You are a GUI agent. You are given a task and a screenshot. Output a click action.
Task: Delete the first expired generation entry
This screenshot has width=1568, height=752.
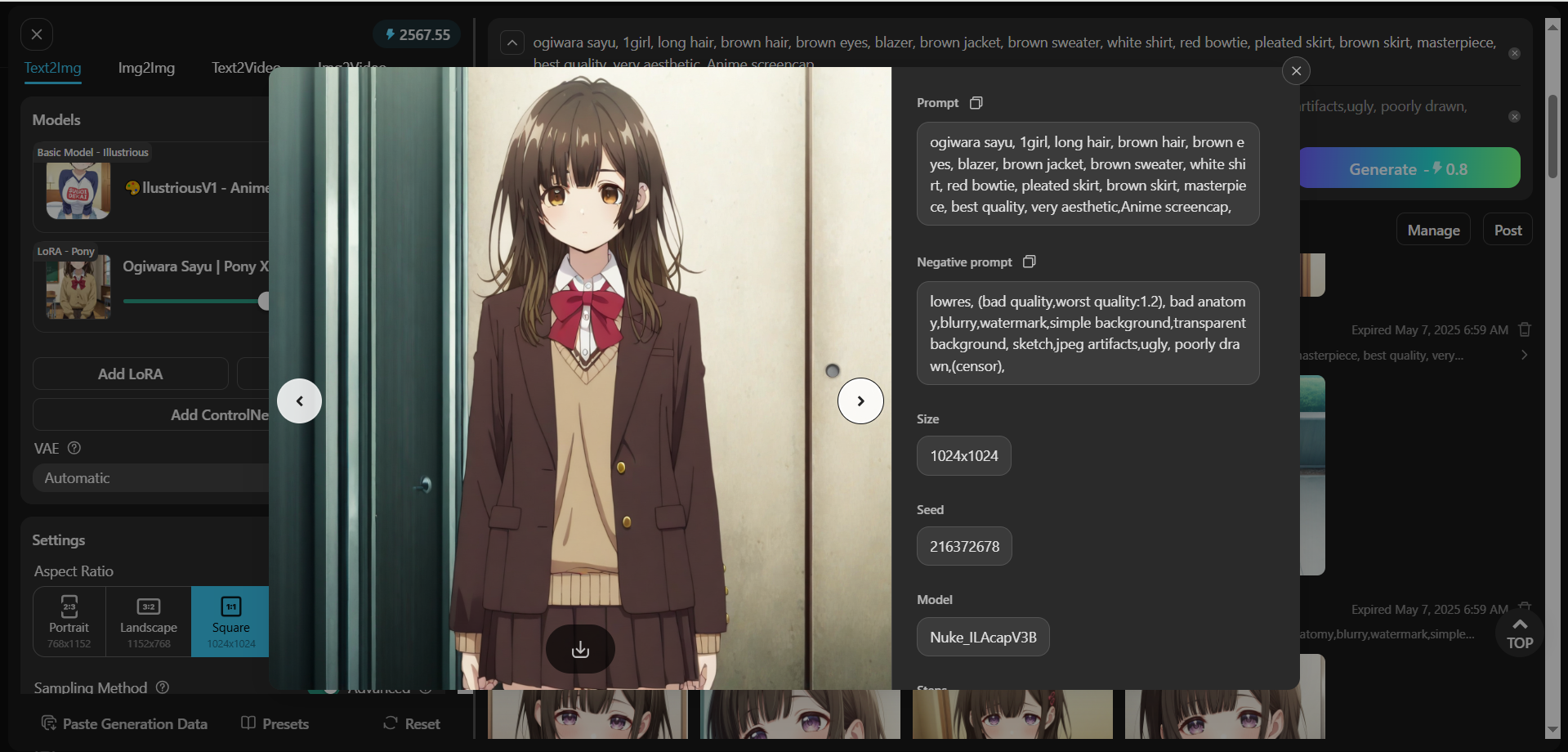[x=1525, y=329]
